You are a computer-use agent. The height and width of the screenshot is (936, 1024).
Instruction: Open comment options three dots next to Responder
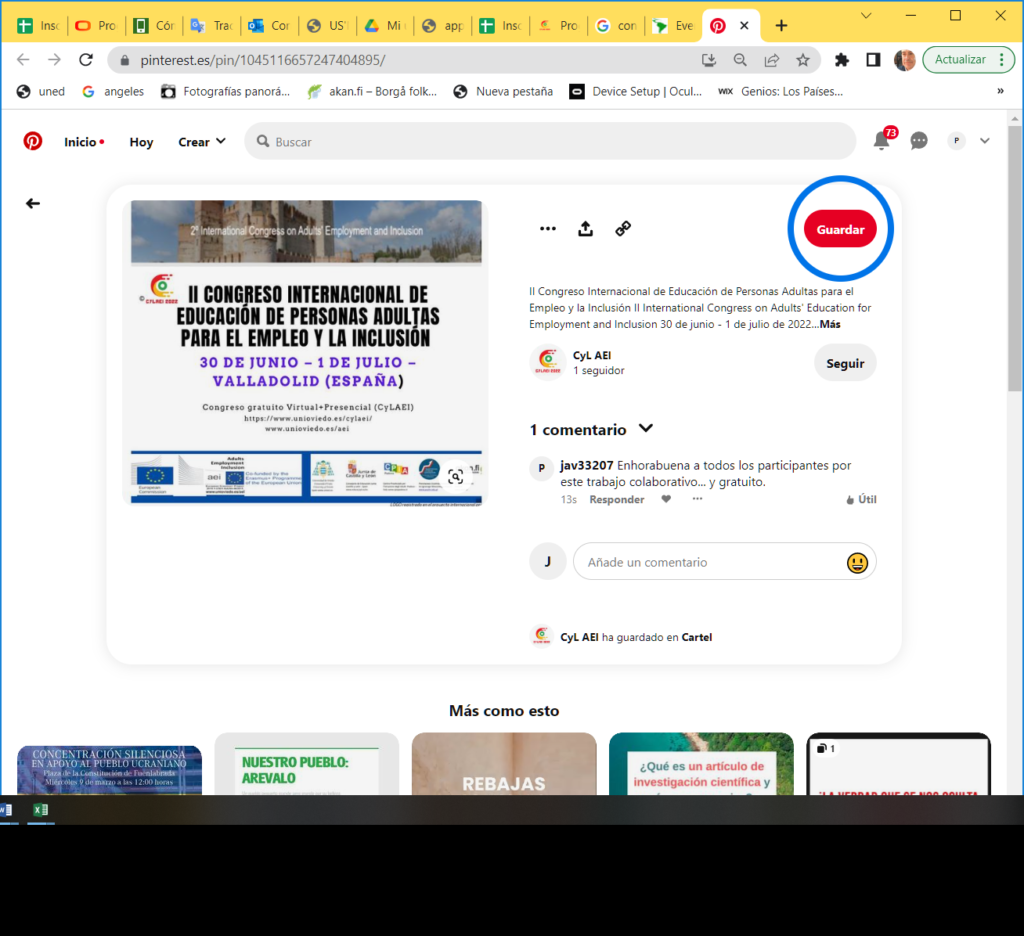coord(697,499)
